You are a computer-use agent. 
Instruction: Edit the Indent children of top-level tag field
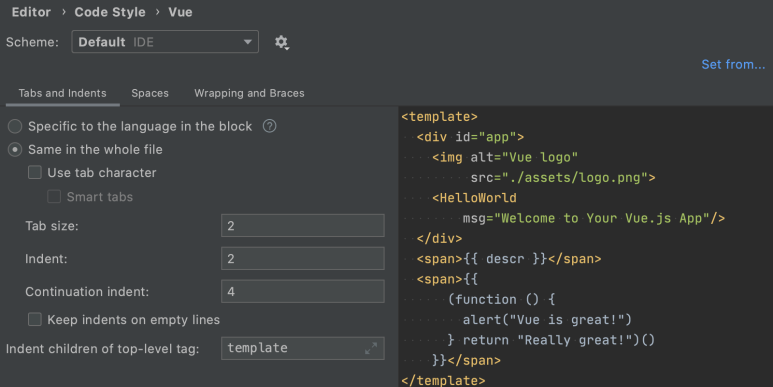303,348
